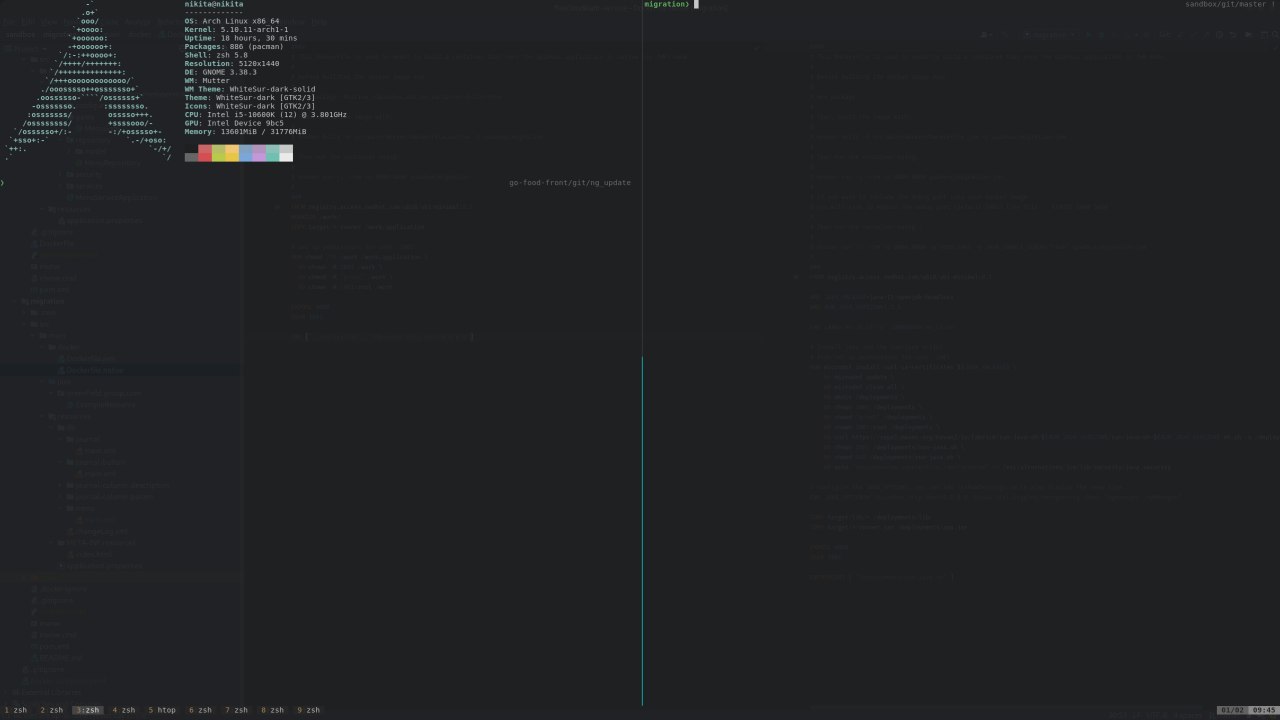Click the Arch Linux ASCII logo

[x=90, y=80]
